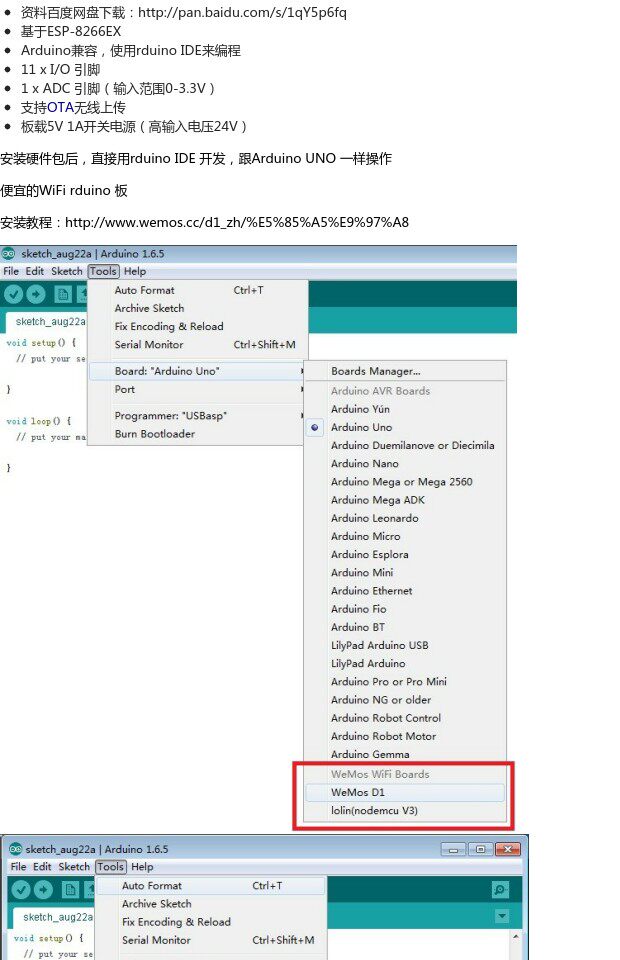
Task: Choose Fix Encoding & Reload in top window
Action: pos(197,326)
